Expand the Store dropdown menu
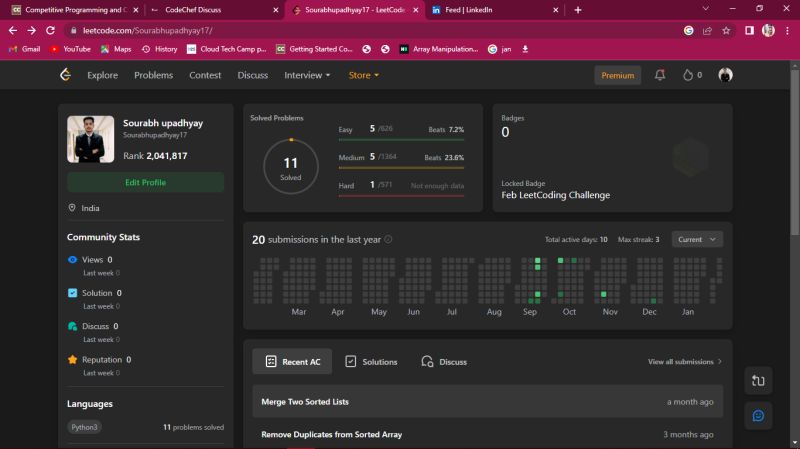 click(x=363, y=75)
